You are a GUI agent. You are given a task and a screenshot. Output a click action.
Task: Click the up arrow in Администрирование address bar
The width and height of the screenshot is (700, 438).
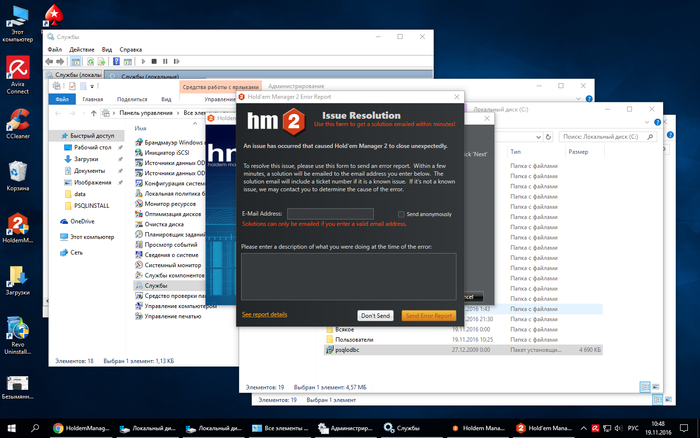pyautogui.click(x=93, y=113)
